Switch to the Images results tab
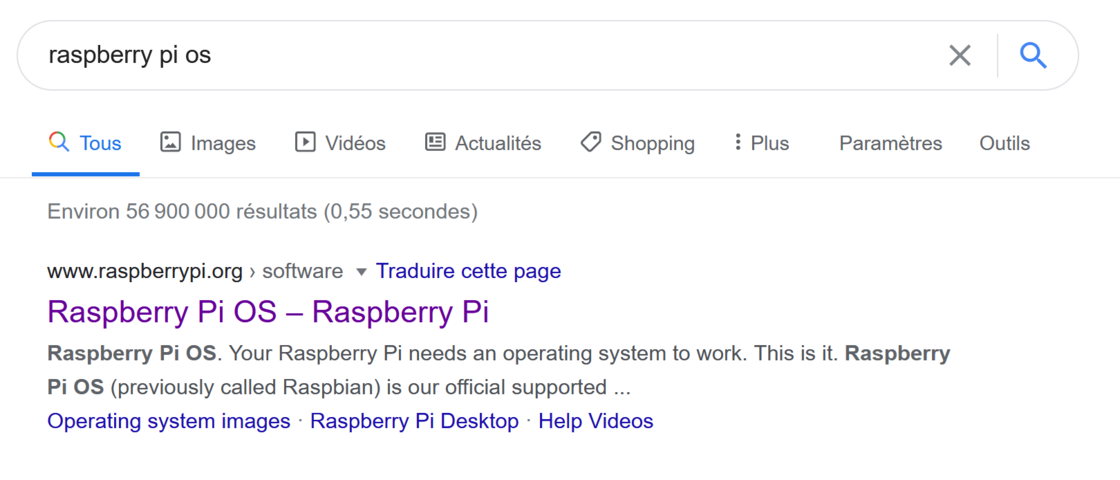This screenshot has width=1120, height=480. [x=208, y=143]
